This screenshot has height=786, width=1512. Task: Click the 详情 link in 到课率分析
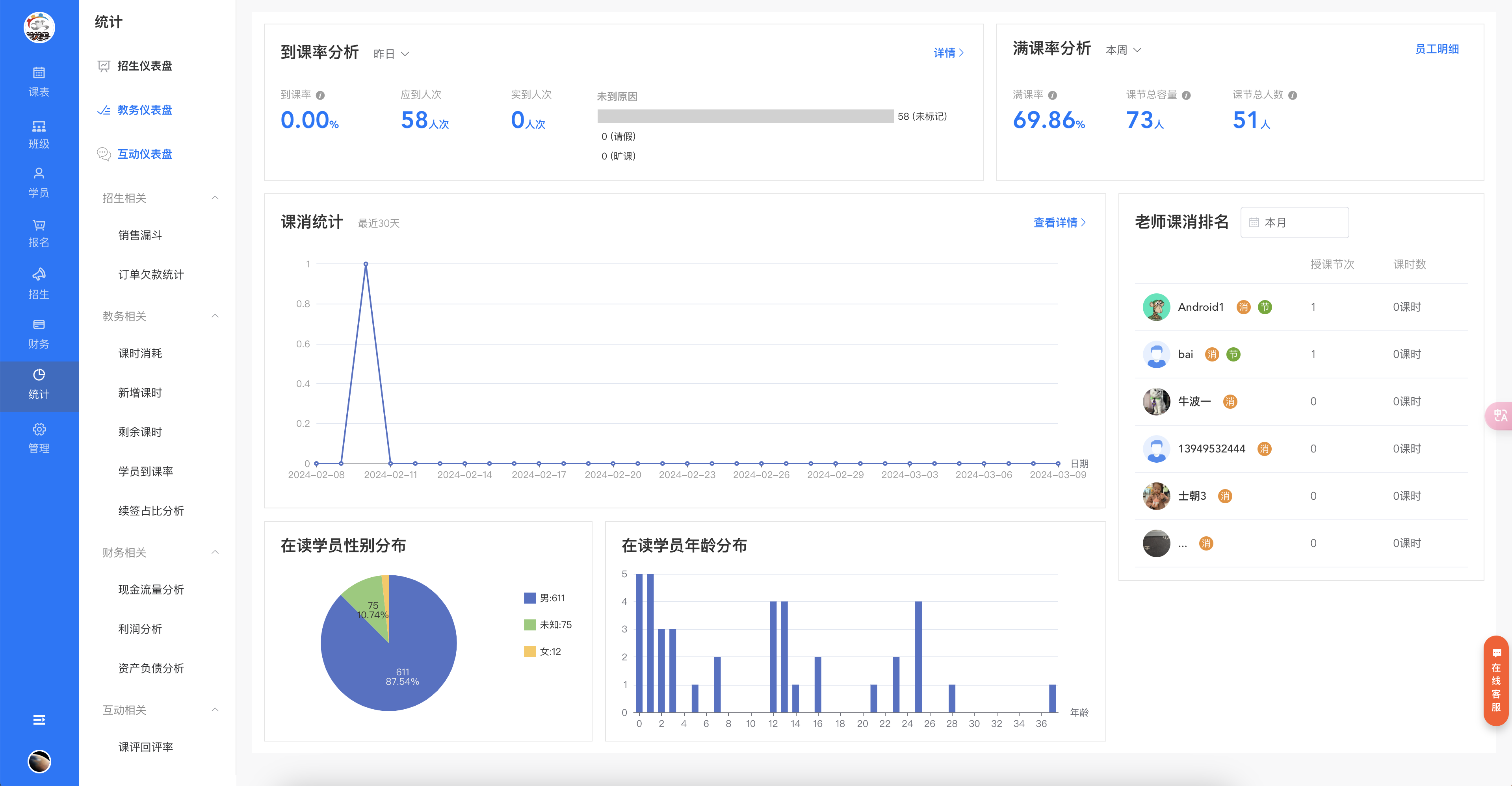click(949, 53)
